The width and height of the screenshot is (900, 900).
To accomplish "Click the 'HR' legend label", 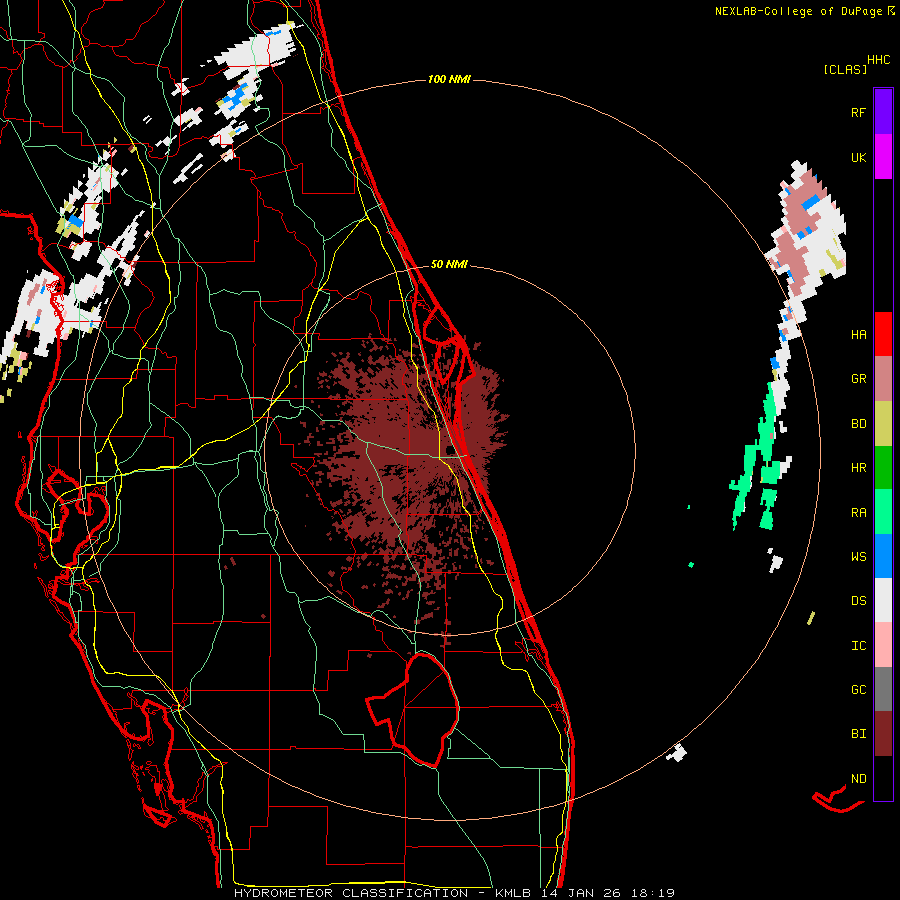I will click(x=858, y=468).
